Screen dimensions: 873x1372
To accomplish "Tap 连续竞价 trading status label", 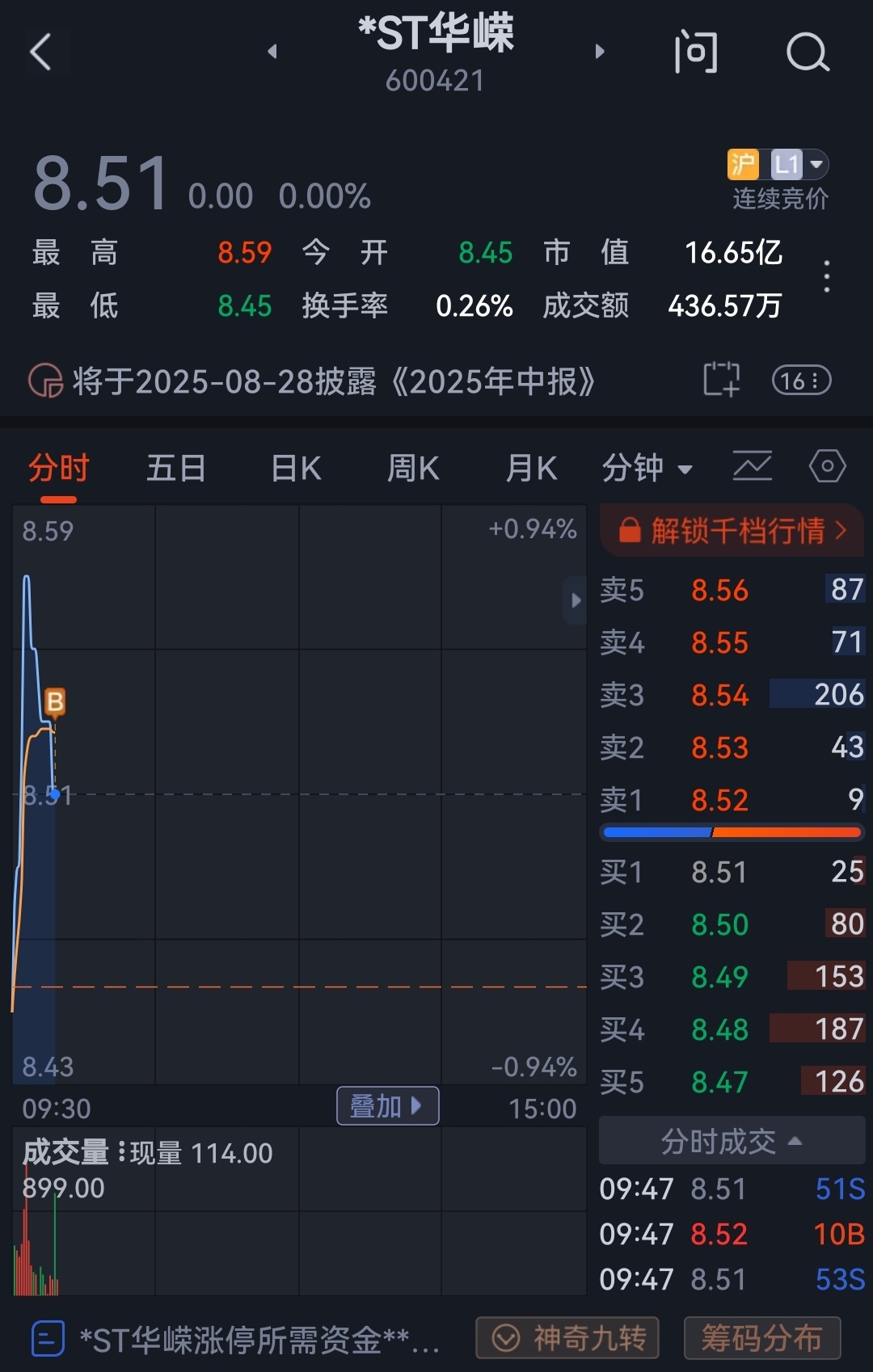I will click(x=781, y=199).
